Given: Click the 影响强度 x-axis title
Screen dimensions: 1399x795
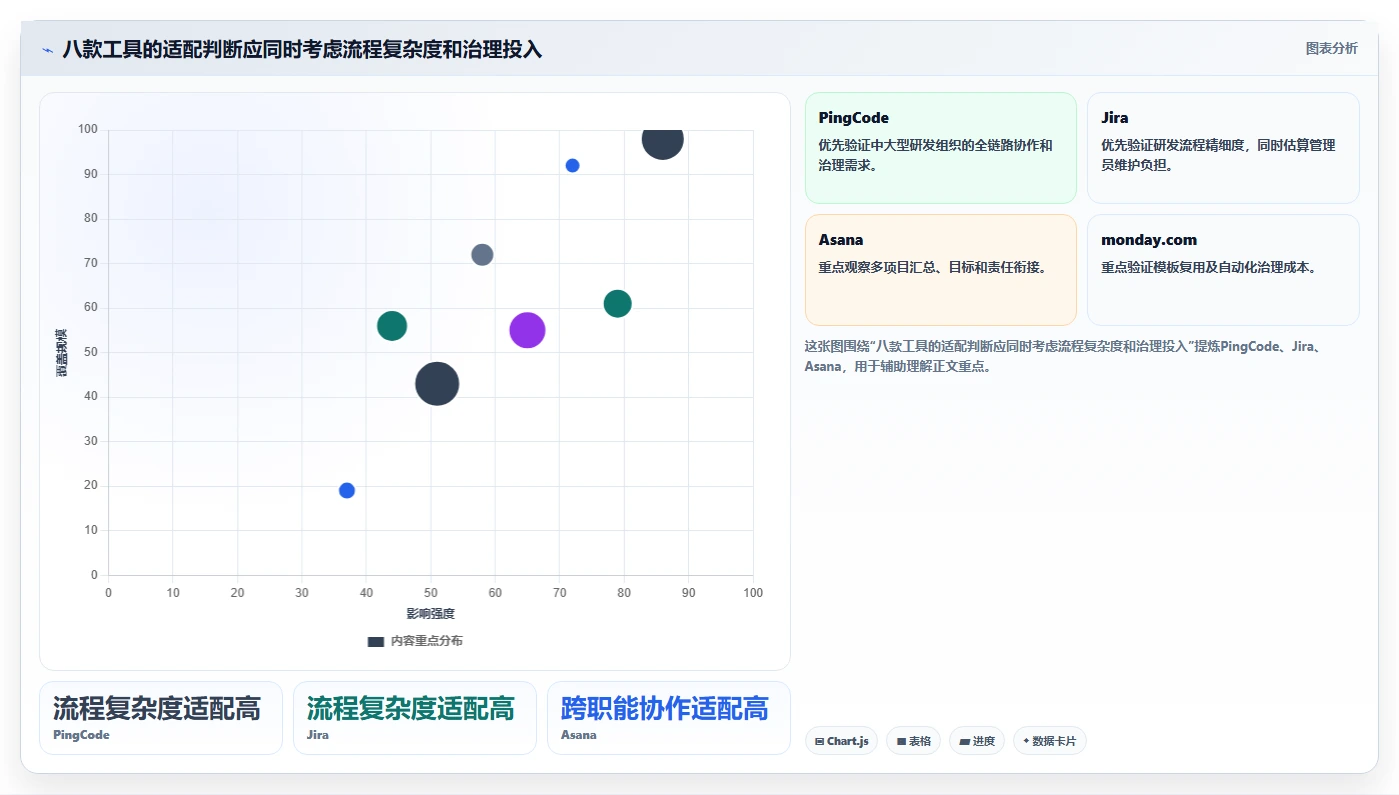Looking at the screenshot, I should pyautogui.click(x=430, y=613).
